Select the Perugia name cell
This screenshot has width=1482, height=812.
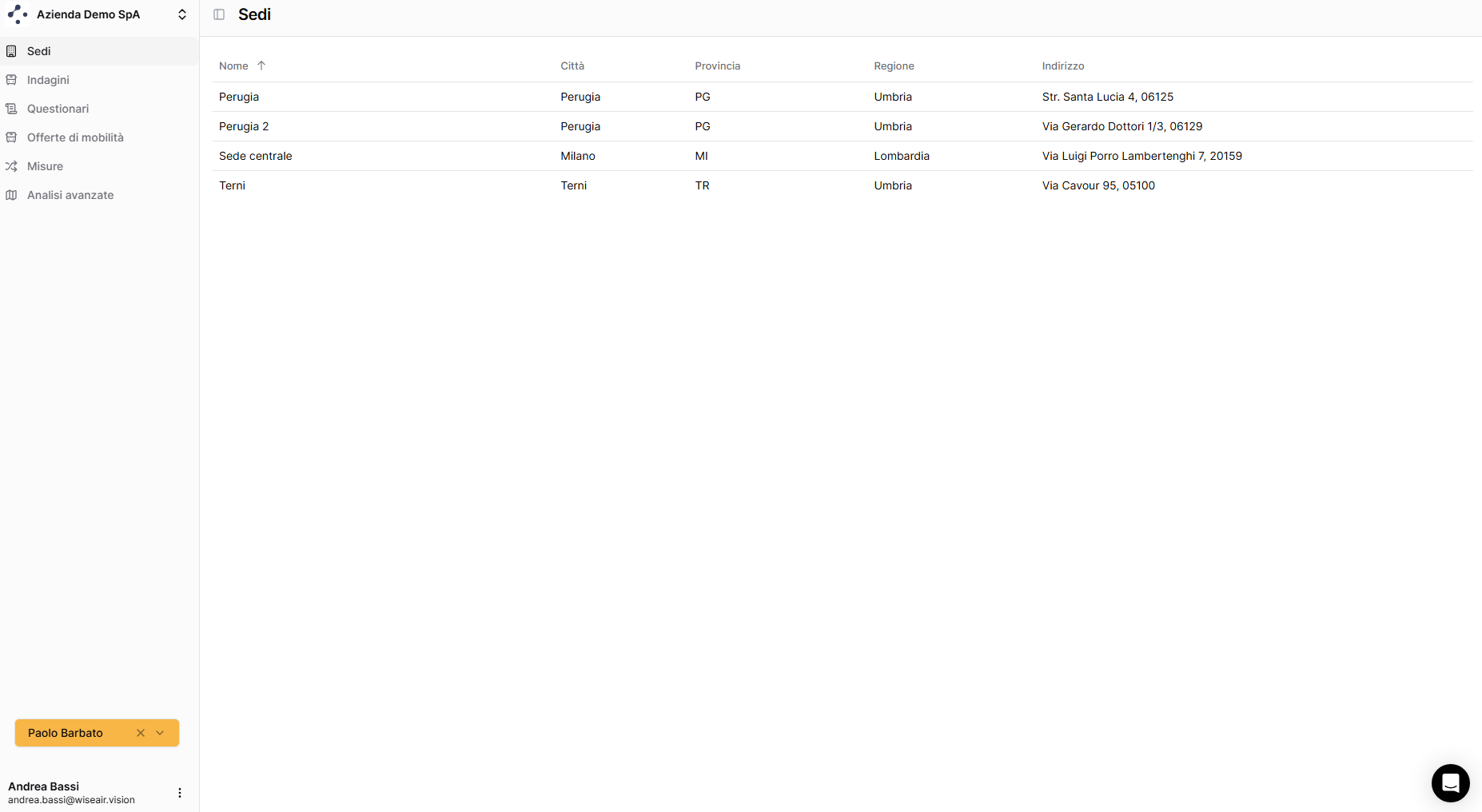[239, 97]
